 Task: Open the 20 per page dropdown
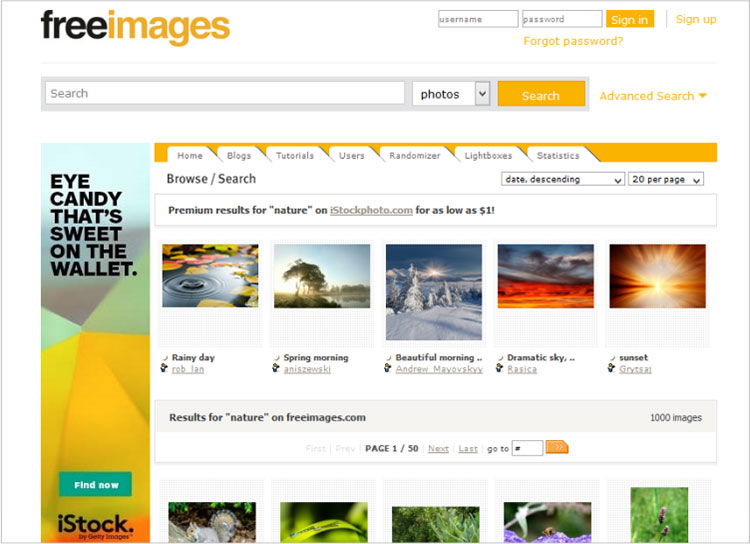(666, 179)
